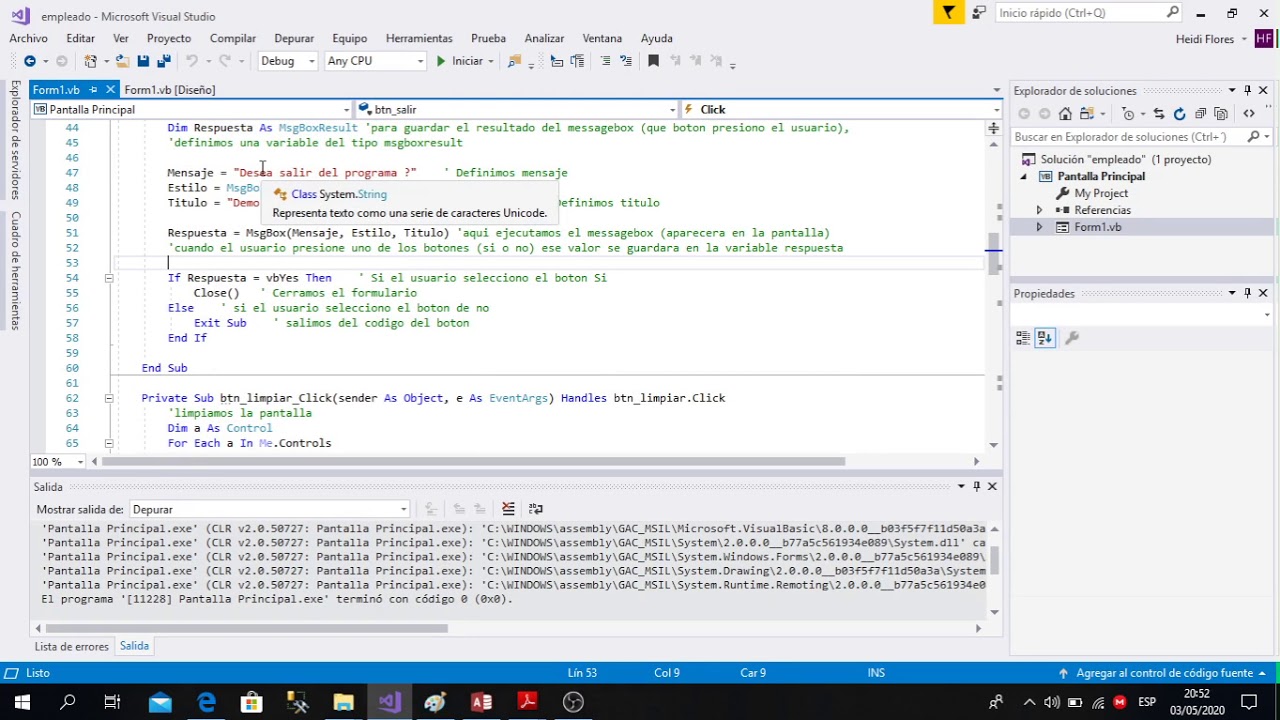1280x720 pixels.
Task: Toggle pin on the Form1.vb tab
Action: click(93, 90)
